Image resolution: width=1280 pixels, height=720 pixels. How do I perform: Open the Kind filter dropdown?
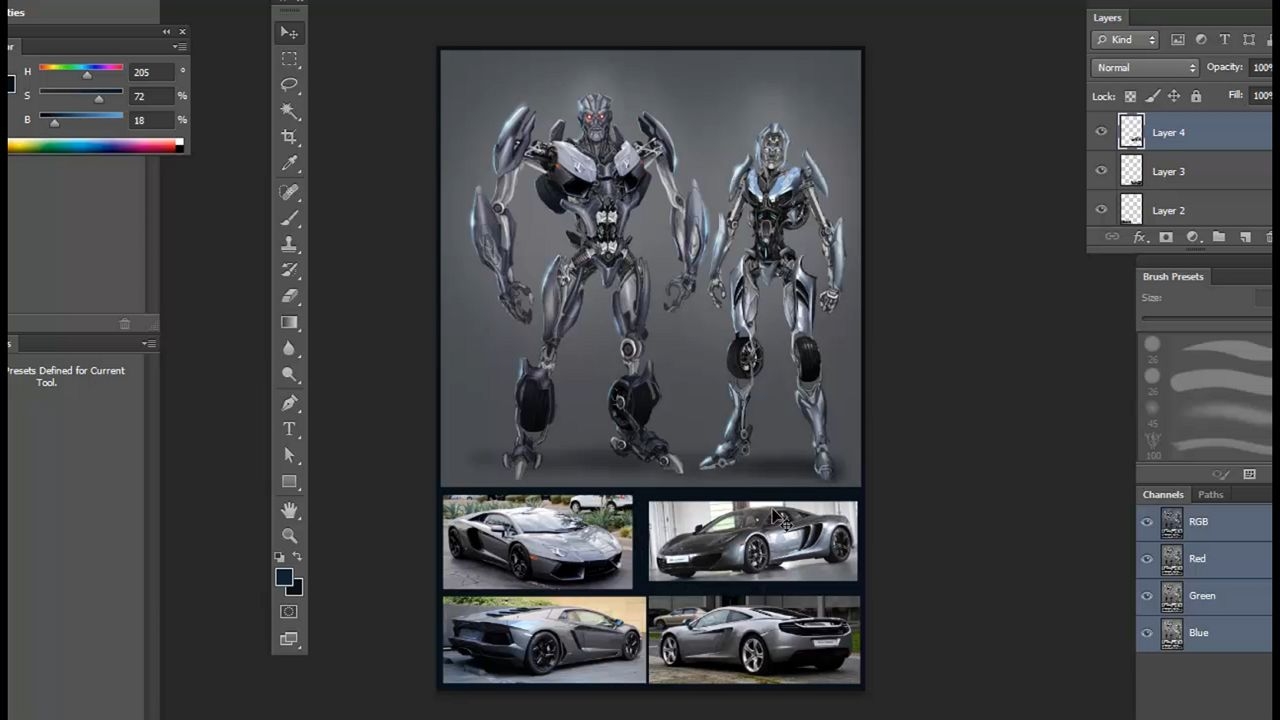(1125, 40)
